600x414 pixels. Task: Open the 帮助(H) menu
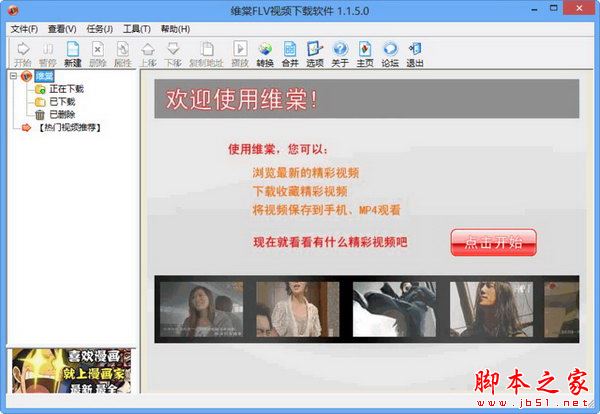[175, 29]
